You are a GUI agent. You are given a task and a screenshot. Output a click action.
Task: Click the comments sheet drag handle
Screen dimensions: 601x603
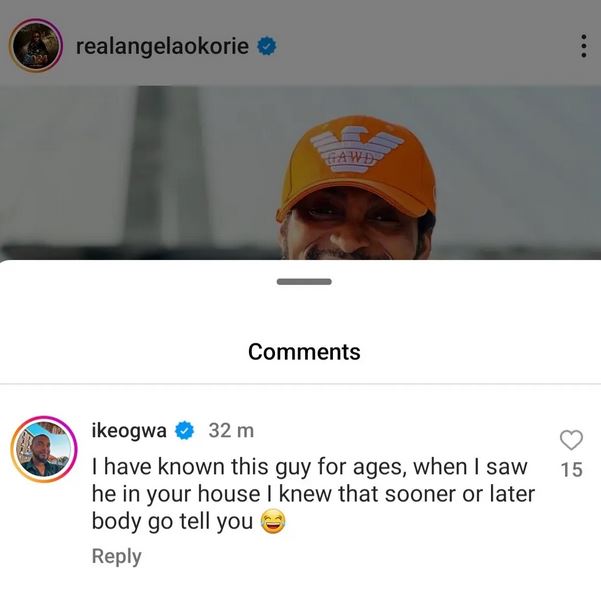point(303,282)
